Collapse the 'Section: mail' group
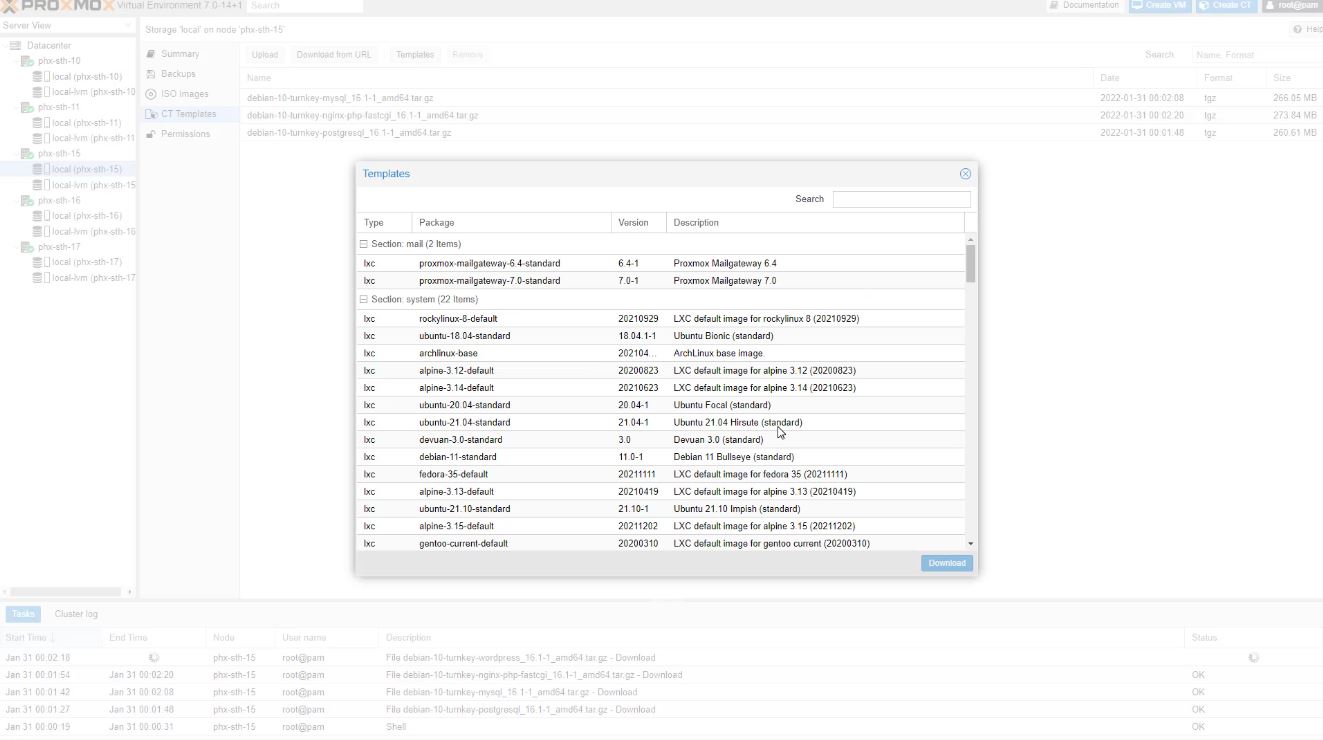 coord(364,244)
